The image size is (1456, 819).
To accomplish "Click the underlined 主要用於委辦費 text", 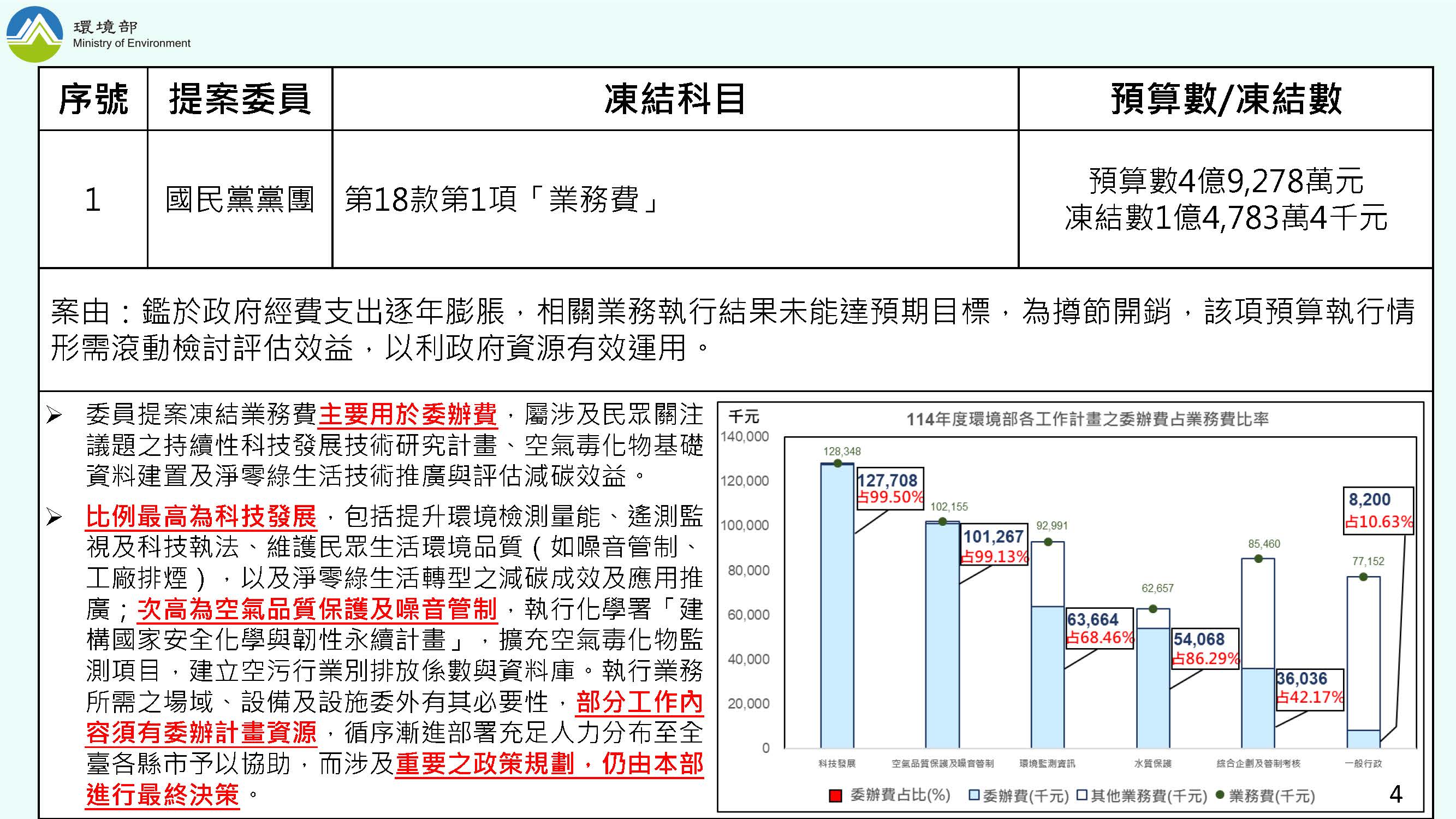I will [x=407, y=415].
